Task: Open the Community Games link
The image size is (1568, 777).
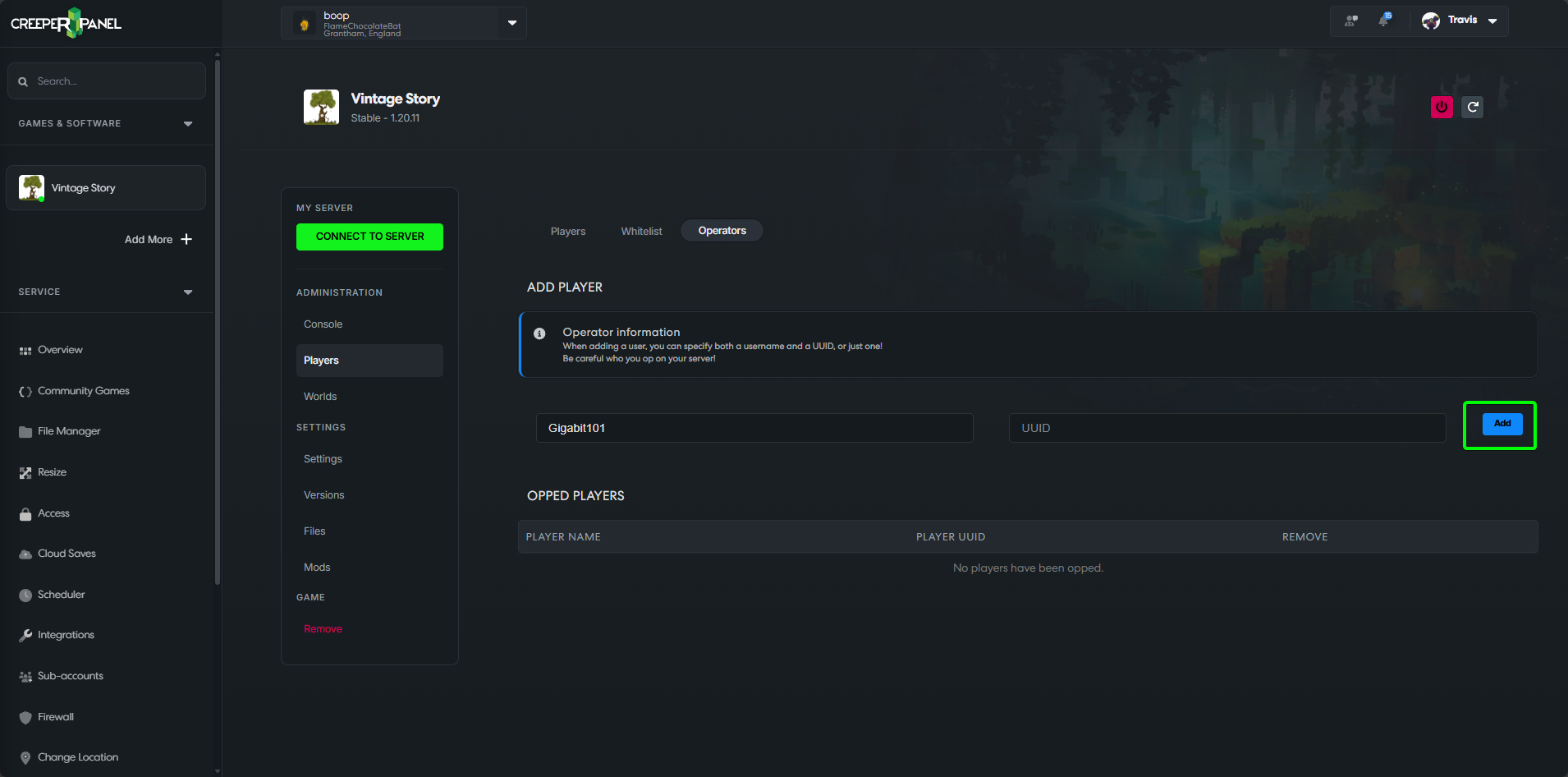Action: click(x=84, y=391)
